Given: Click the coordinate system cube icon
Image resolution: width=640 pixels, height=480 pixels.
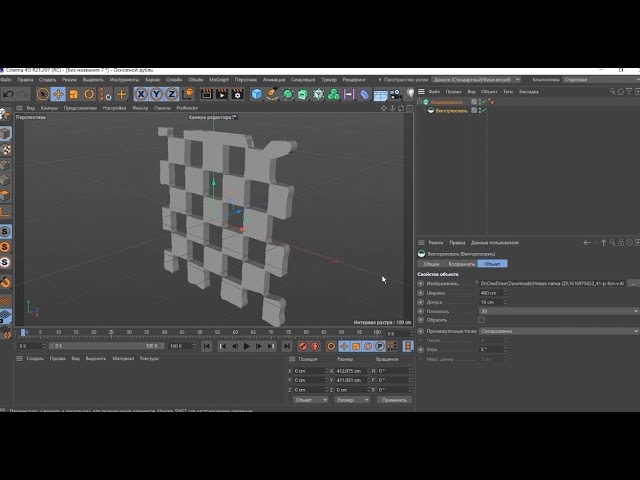Looking at the screenshot, I should 188,94.
